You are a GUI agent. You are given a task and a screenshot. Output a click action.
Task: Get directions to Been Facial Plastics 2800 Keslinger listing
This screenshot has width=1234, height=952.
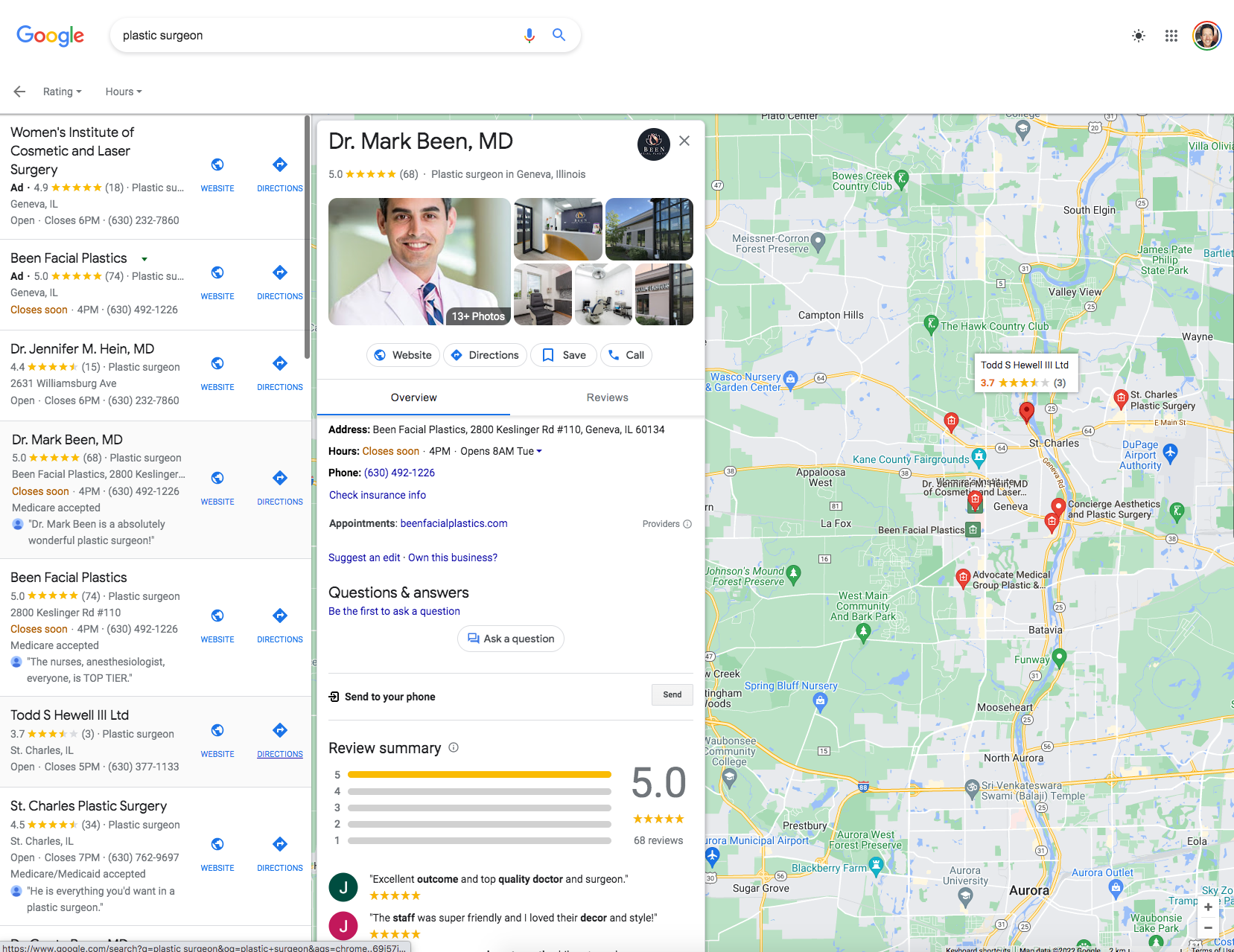tap(280, 625)
